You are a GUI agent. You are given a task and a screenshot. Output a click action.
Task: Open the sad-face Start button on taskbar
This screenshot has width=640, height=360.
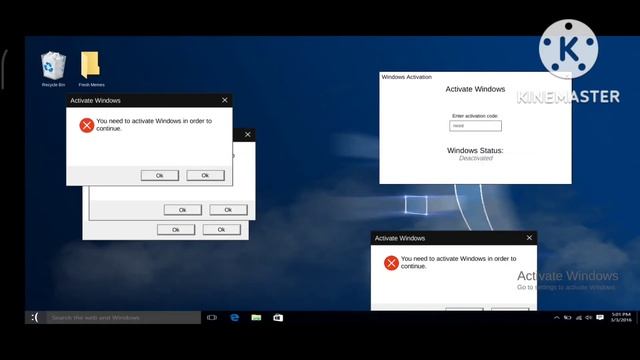35,317
